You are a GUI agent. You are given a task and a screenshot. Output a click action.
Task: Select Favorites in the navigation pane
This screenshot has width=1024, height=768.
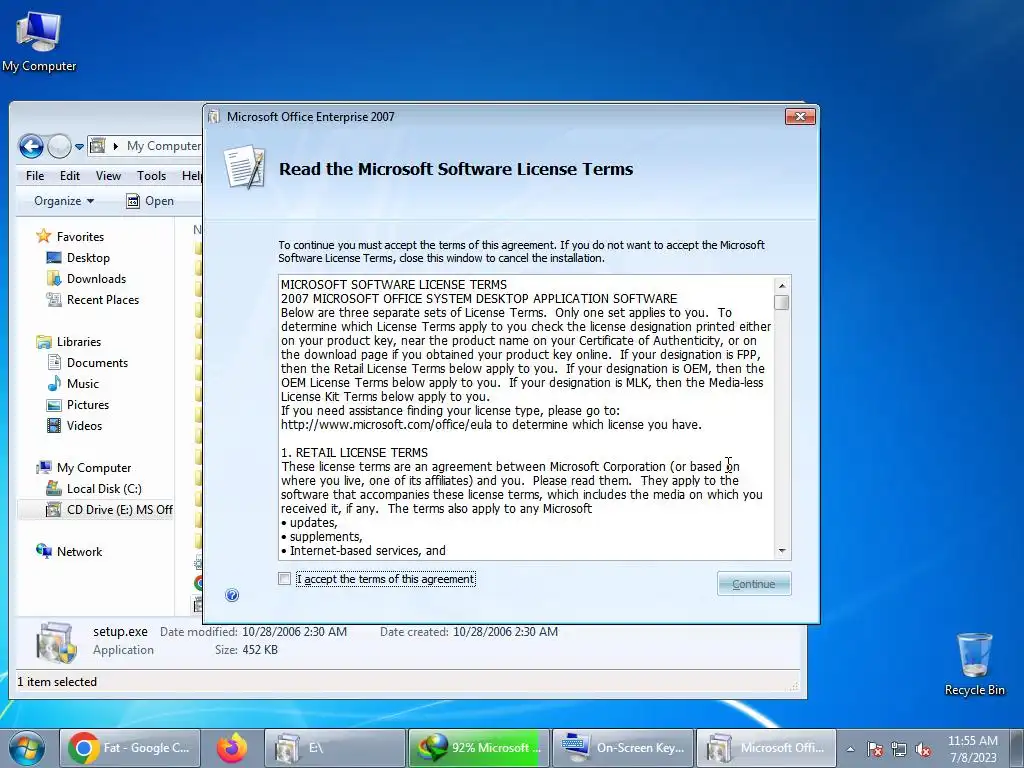pyautogui.click(x=80, y=236)
